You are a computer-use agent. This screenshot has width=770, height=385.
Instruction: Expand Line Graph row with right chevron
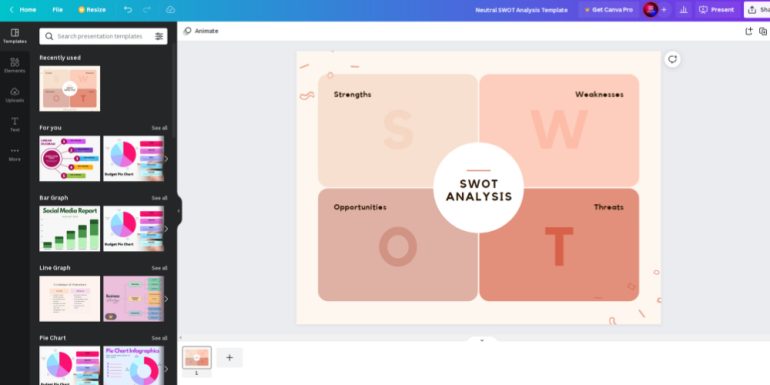pos(166,299)
